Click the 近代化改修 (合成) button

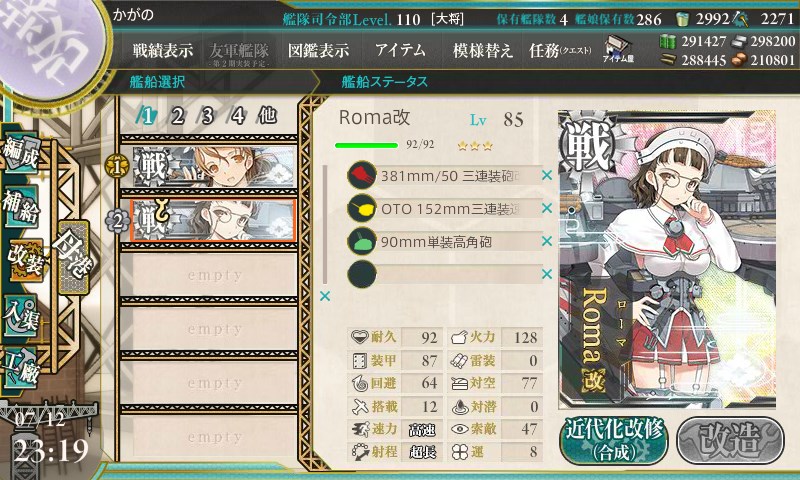click(613, 440)
